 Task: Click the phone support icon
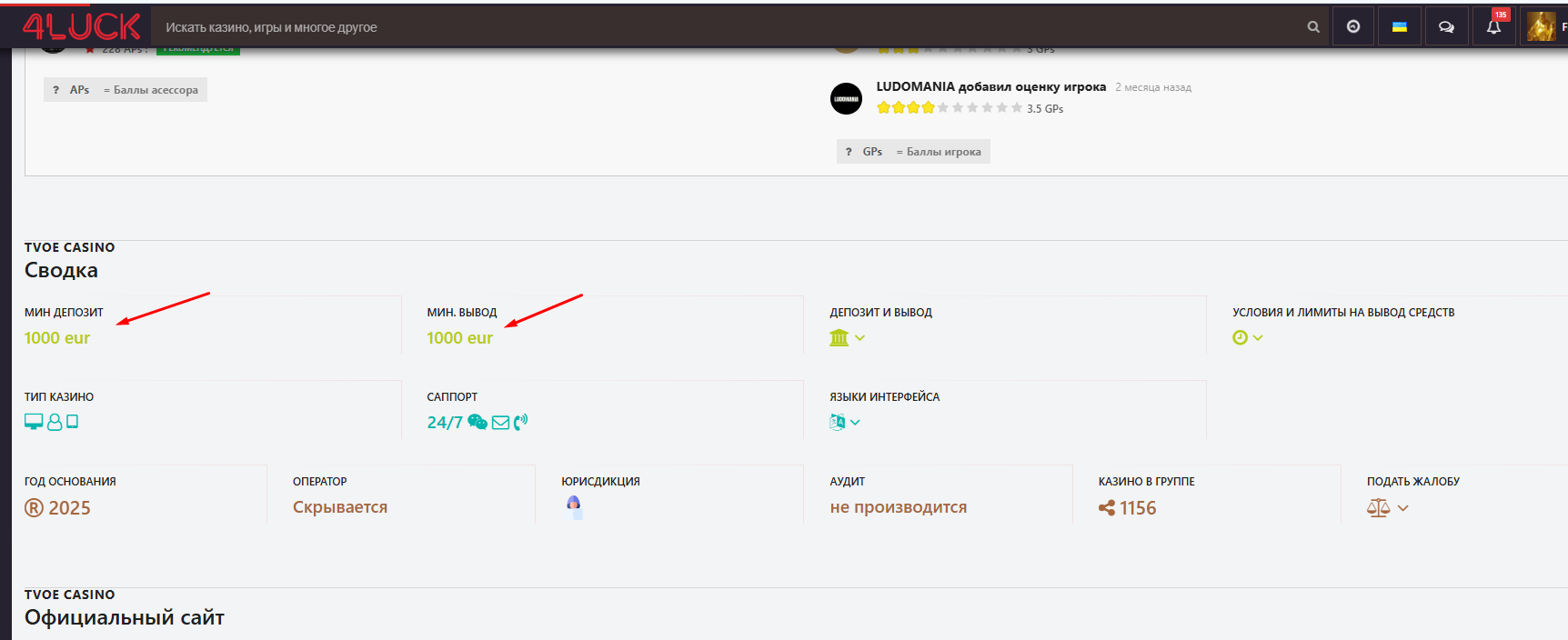point(520,422)
